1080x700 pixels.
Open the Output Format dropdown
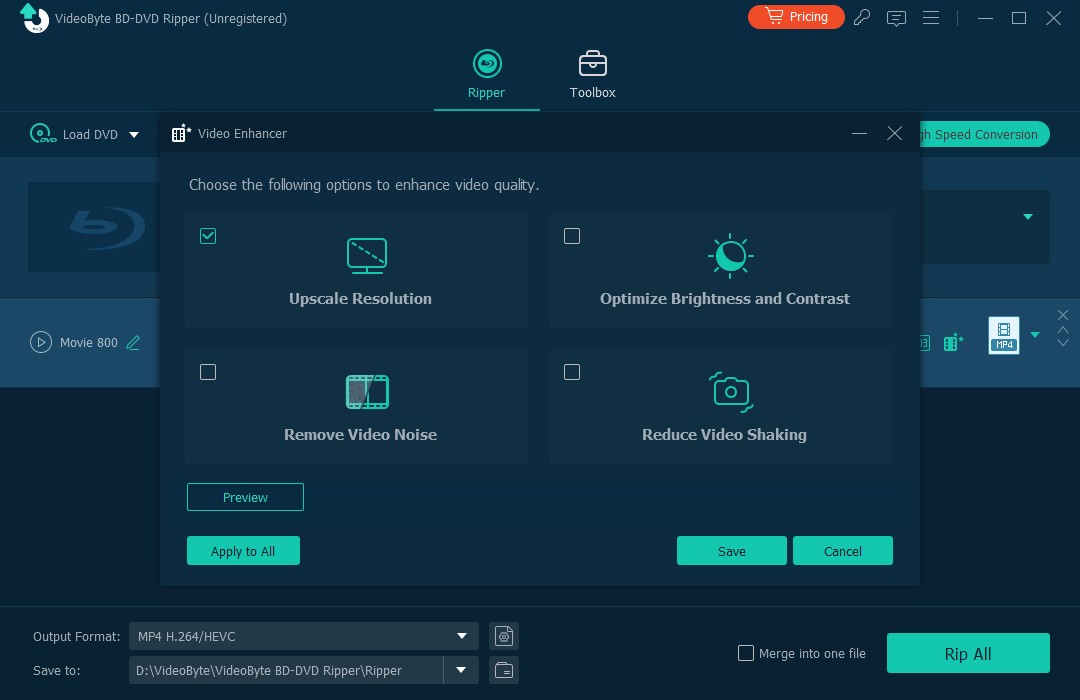click(461, 636)
